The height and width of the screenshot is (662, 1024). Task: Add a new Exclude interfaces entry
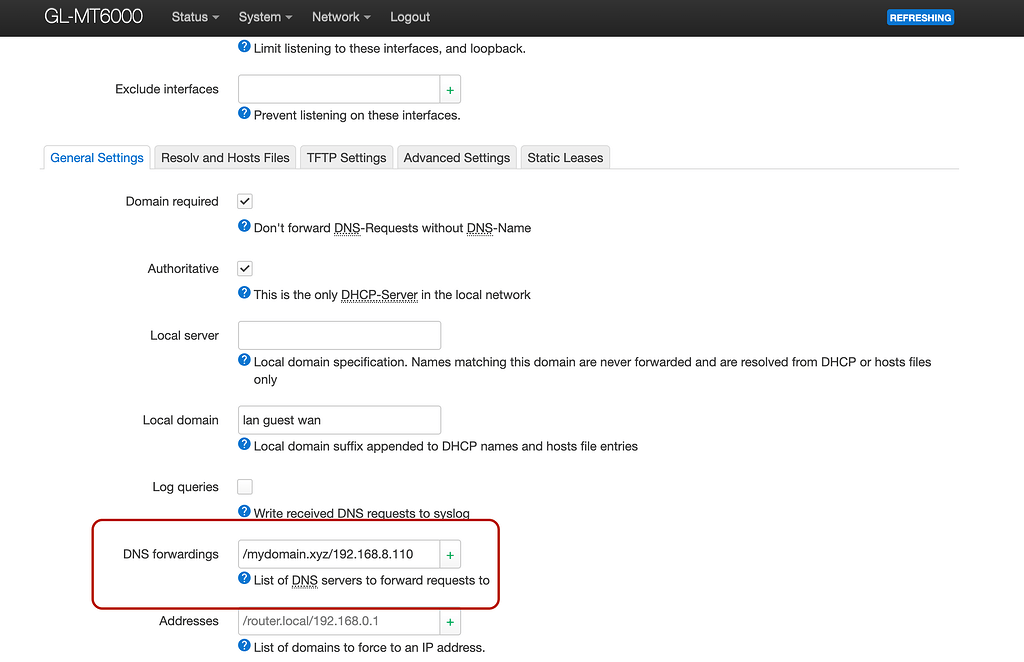click(449, 89)
